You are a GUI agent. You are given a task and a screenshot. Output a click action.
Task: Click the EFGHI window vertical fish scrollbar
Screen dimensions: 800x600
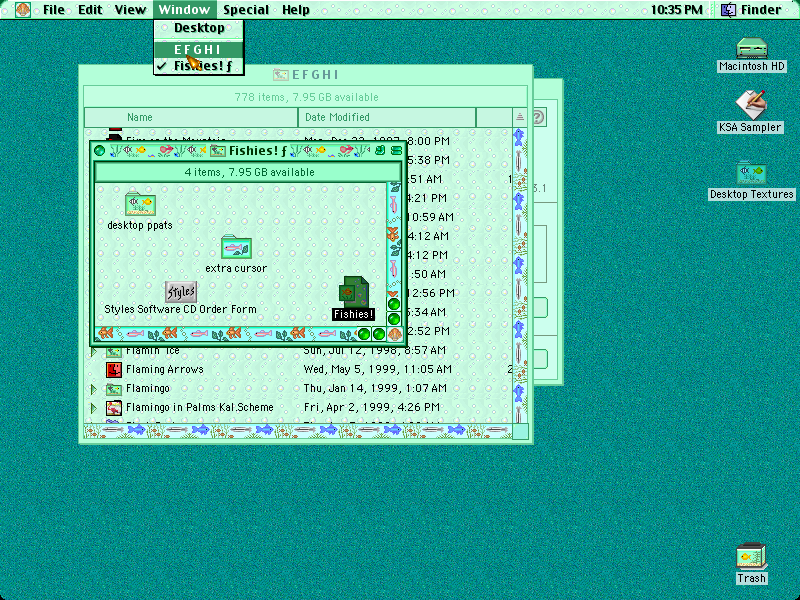tap(520, 276)
